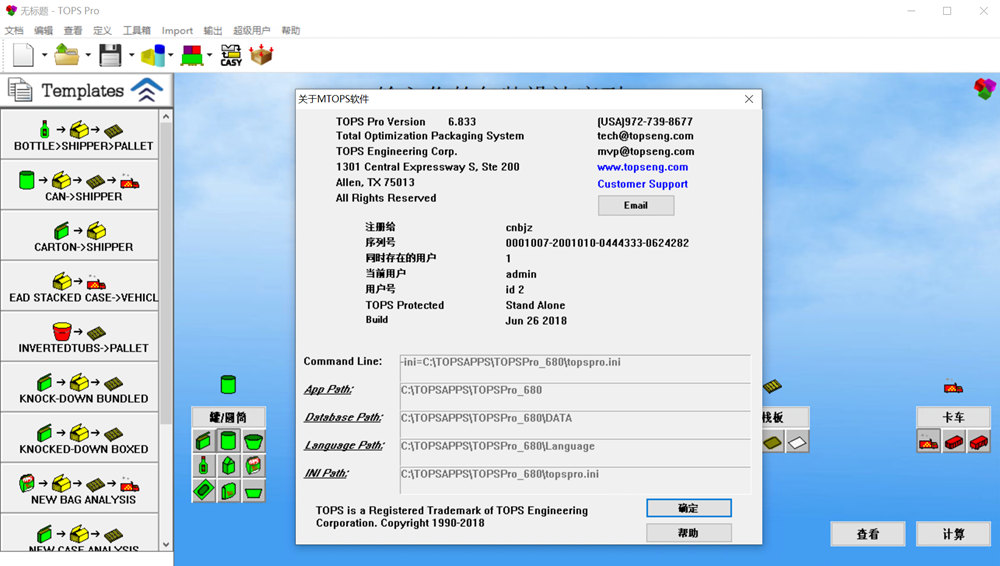This screenshot has height=566, width=1000.
Task: Click the Language Path link
Action: pyautogui.click(x=344, y=445)
